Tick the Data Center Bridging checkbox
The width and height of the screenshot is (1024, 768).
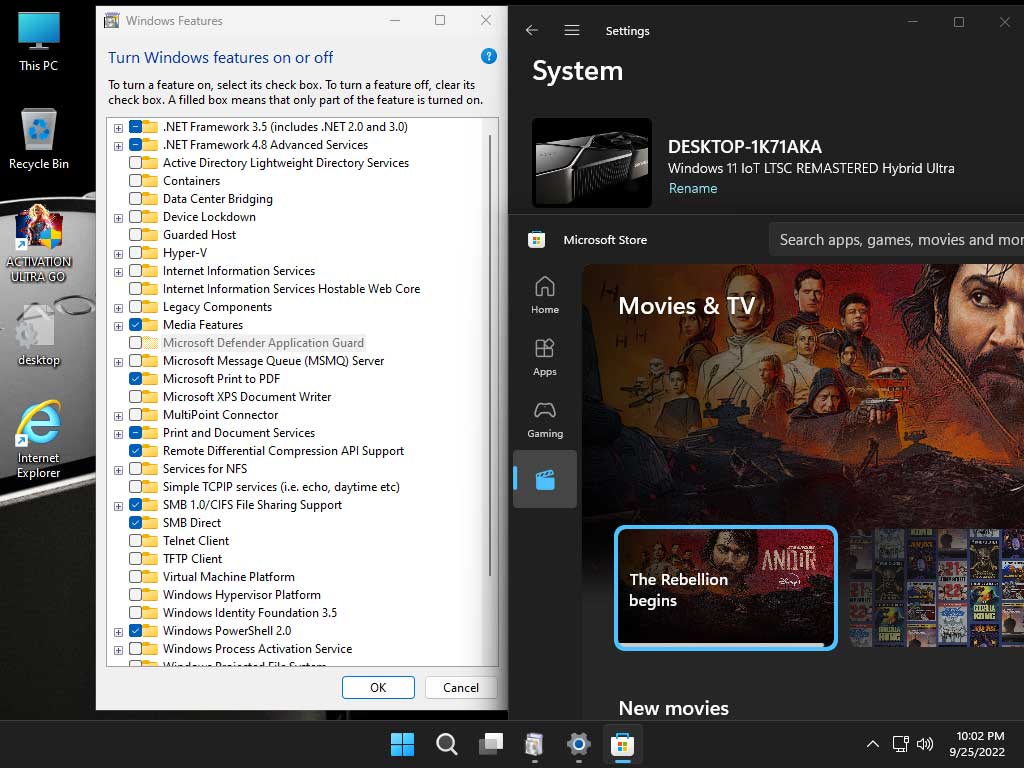135,199
